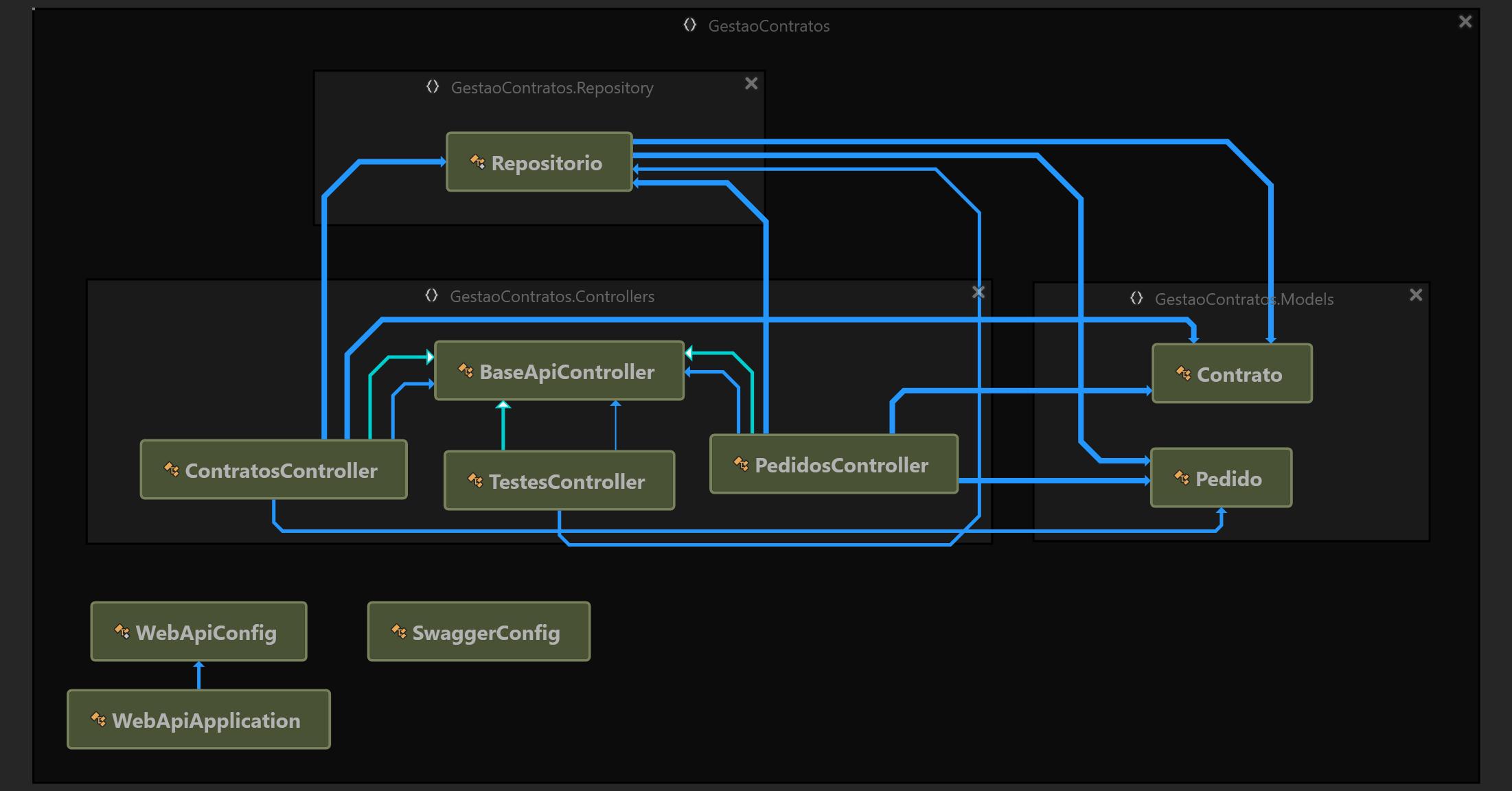This screenshot has height=791, width=1512.
Task: Click the class icon on the PedidosController node
Action: (x=741, y=464)
